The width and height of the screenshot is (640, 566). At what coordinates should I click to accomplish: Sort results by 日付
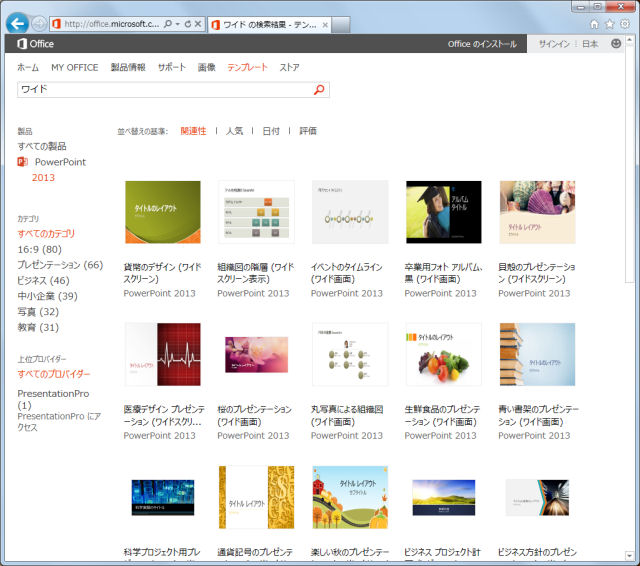tap(271, 131)
